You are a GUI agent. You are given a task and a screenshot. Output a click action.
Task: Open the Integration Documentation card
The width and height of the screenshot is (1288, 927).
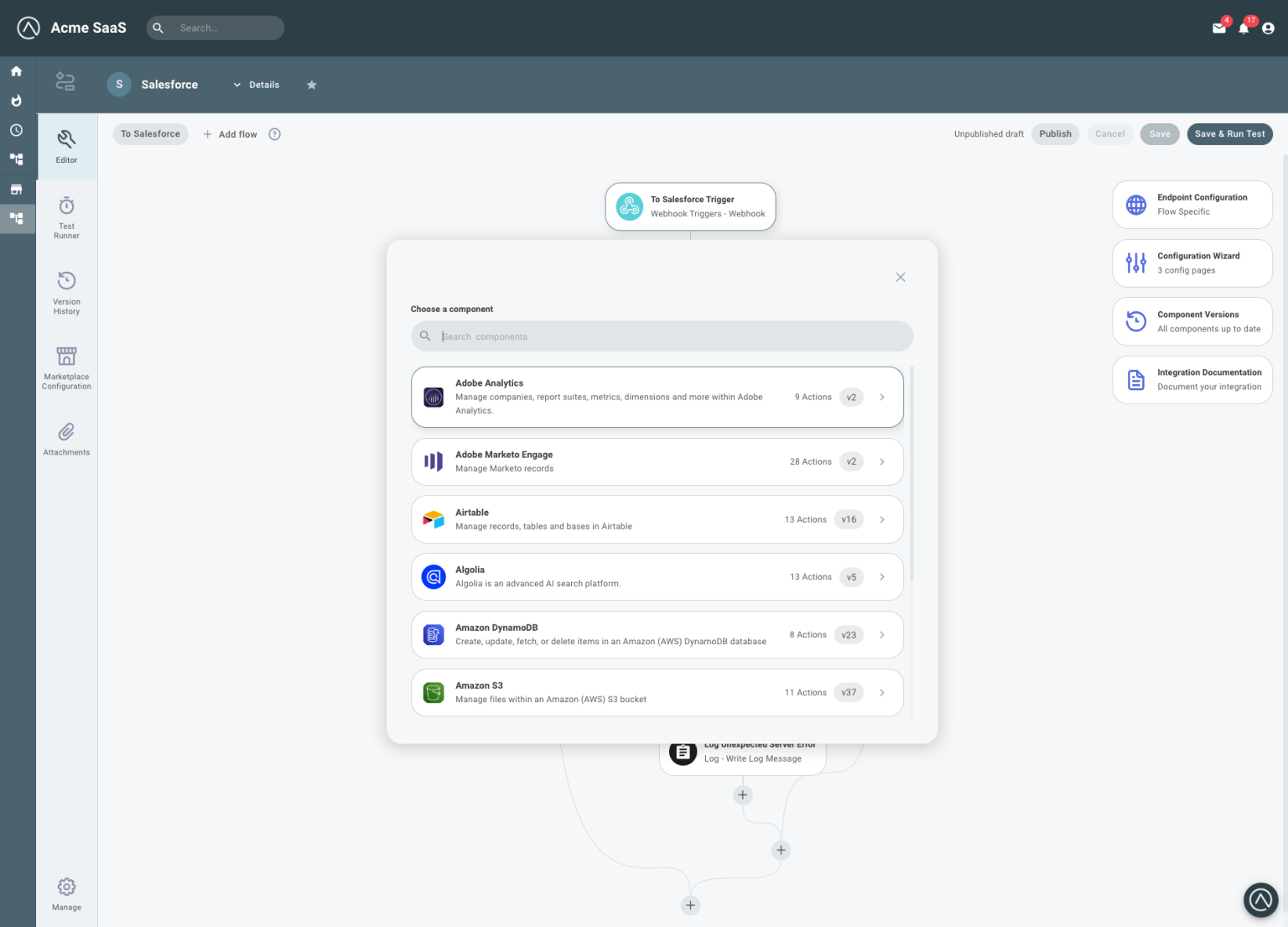pyautogui.click(x=1192, y=380)
